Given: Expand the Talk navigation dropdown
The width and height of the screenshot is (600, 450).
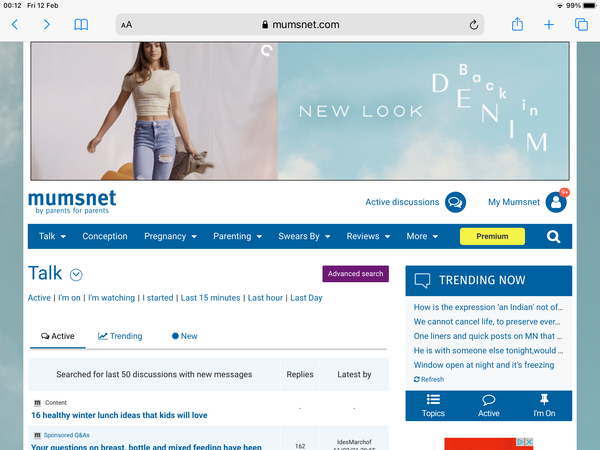Looking at the screenshot, I should pos(52,237).
